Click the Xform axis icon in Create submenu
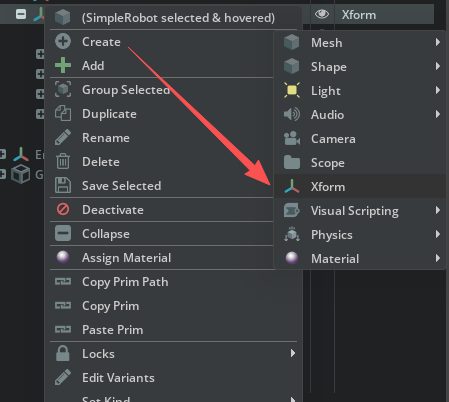This screenshot has width=449, height=402. click(292, 187)
